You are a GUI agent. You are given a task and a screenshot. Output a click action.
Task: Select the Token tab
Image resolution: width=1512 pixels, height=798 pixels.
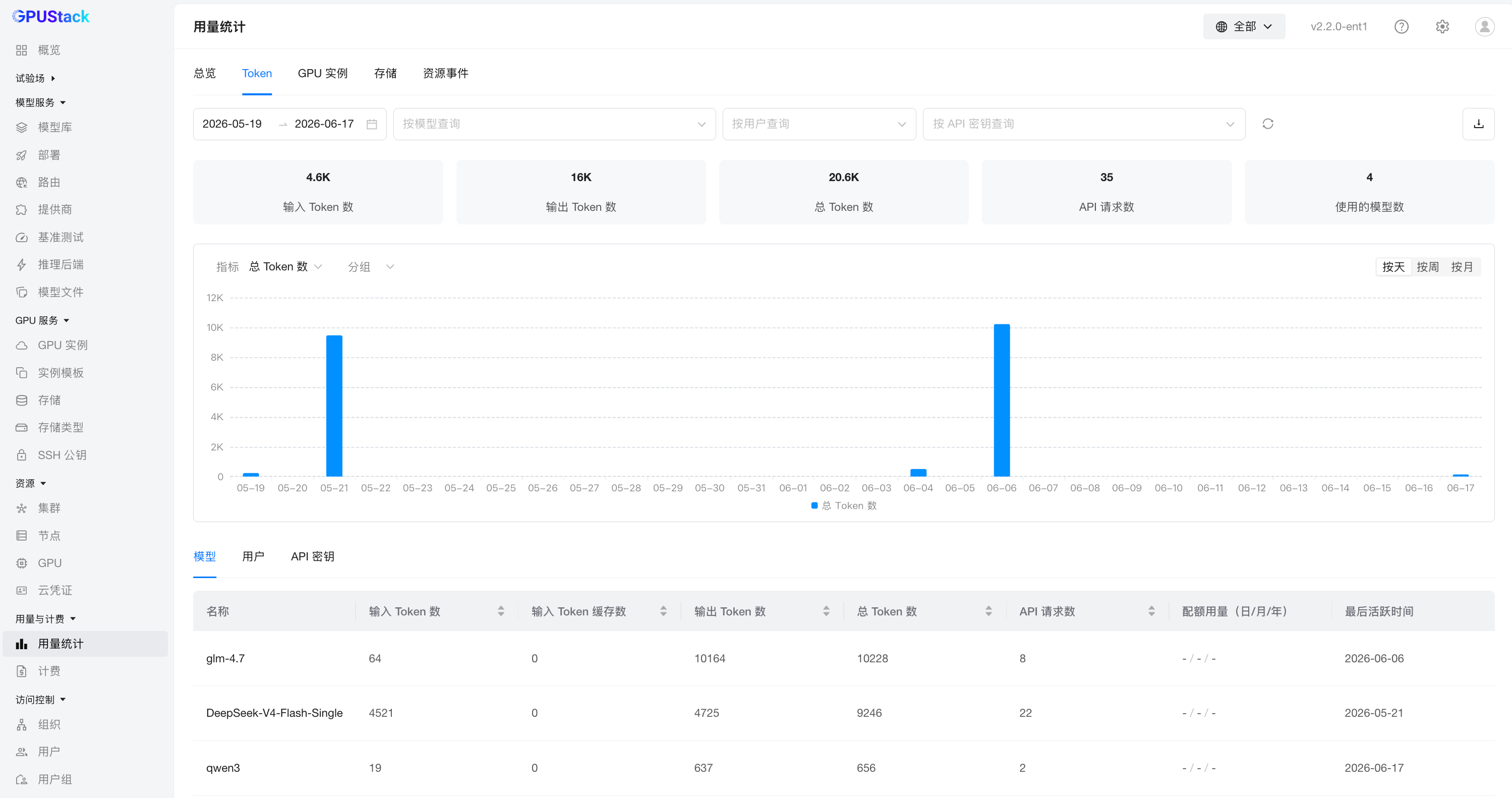click(x=257, y=74)
